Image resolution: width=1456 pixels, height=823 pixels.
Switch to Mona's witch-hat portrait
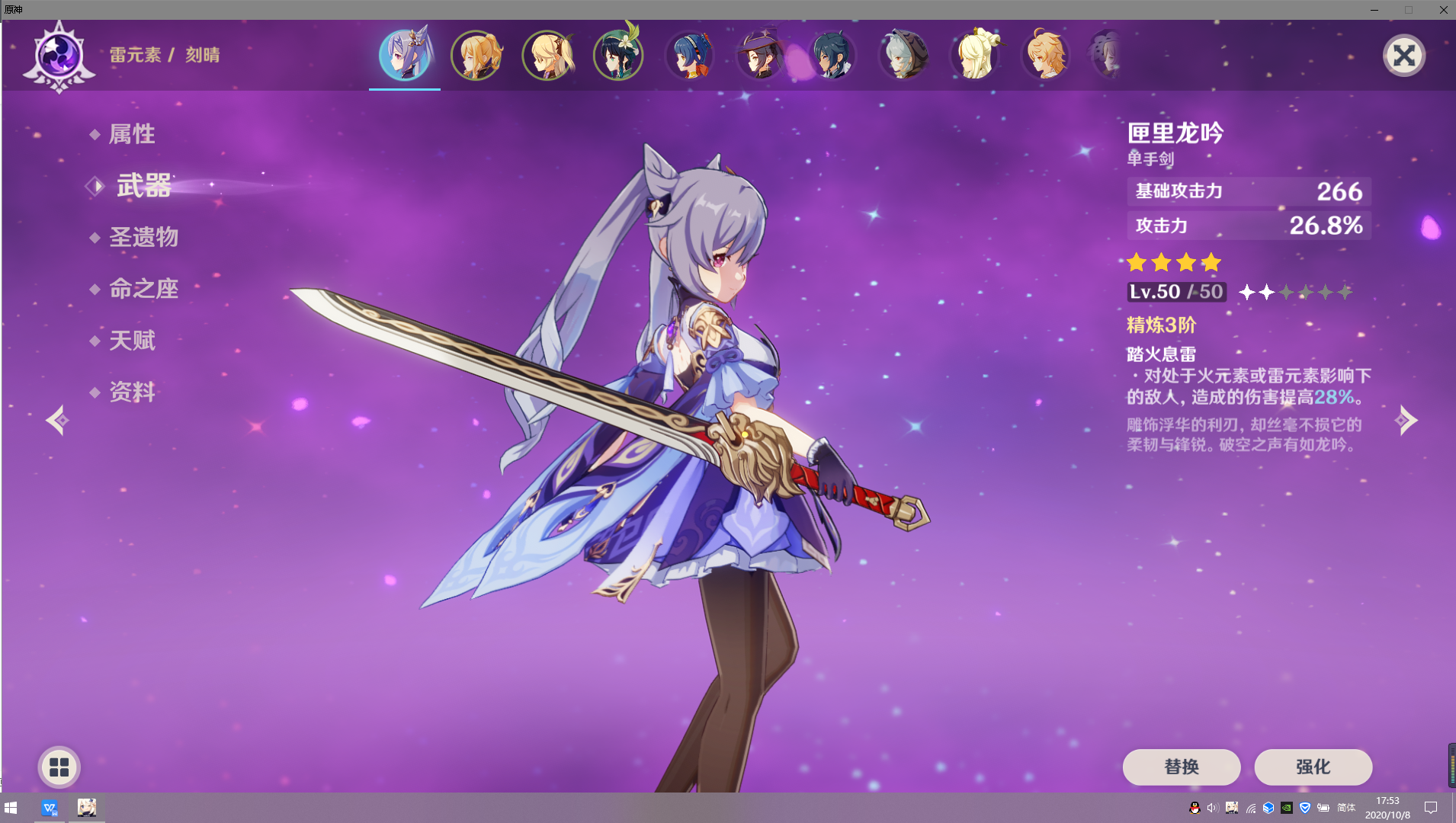761,55
